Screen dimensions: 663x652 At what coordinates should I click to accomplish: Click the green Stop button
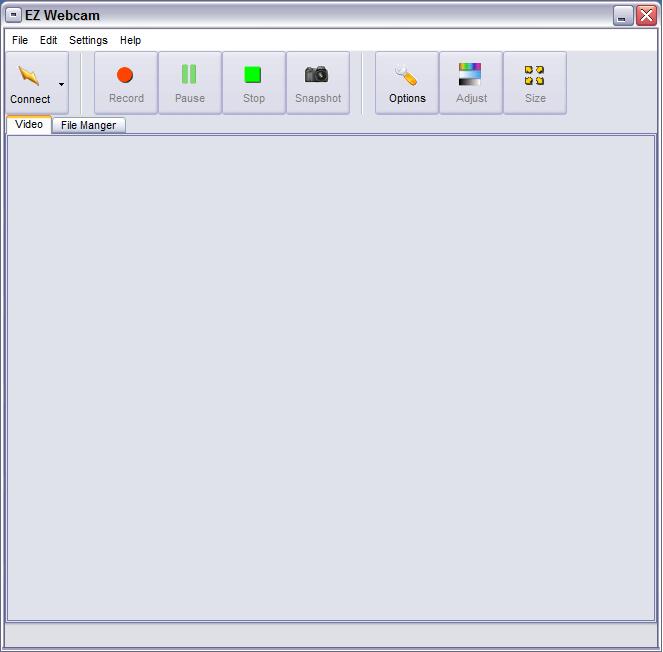(254, 83)
